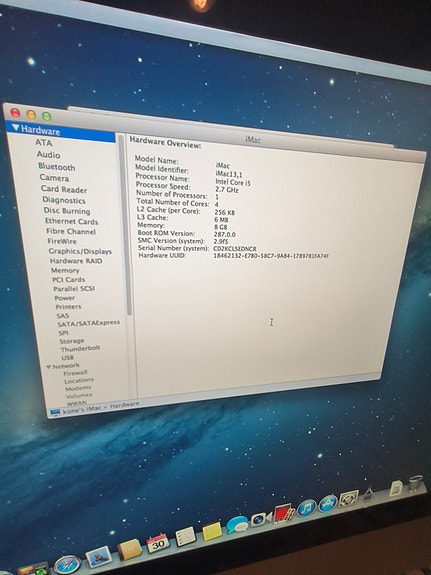The height and width of the screenshot is (575, 431).
Task: Launch the Mail eagle stamp icon
Action: (x=98, y=556)
